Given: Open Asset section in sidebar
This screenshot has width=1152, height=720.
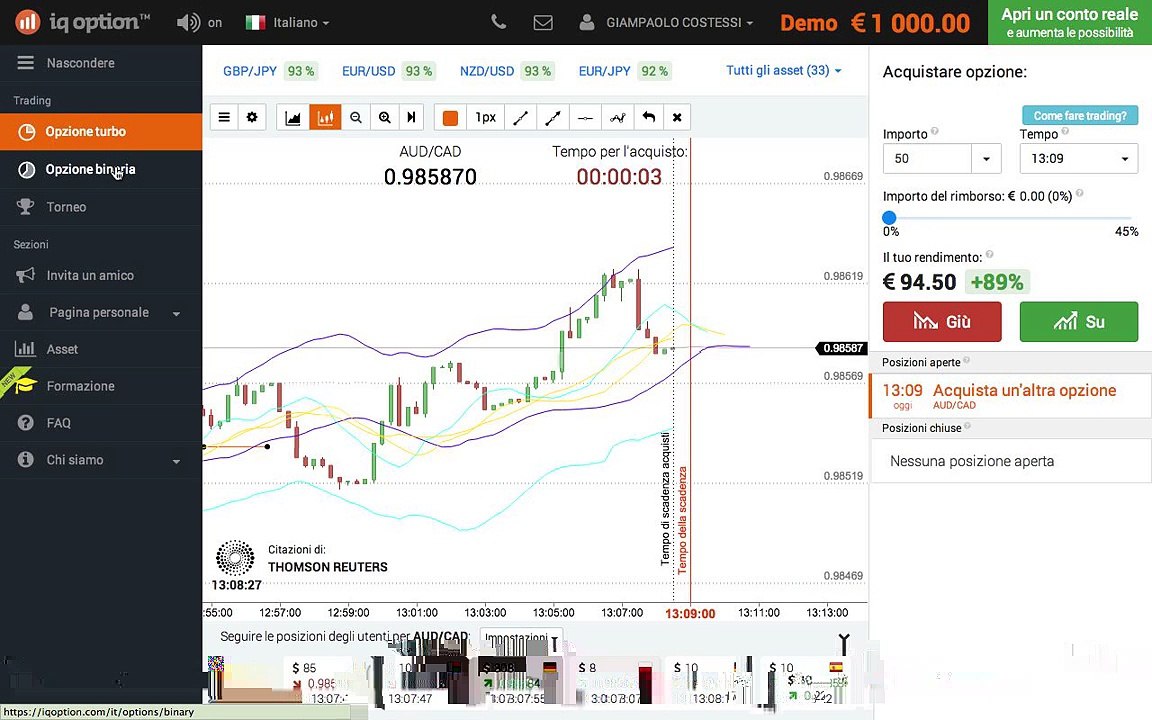Looking at the screenshot, I should tap(101, 350).
